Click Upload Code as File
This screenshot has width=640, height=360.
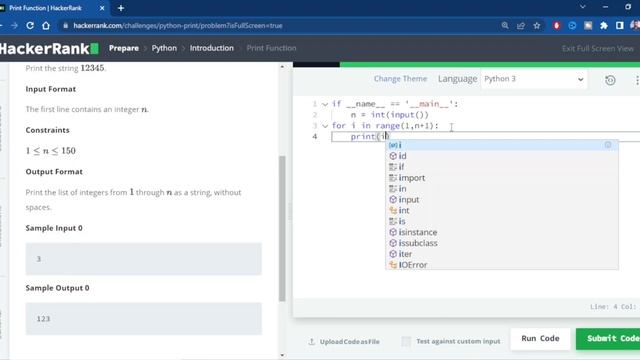tap(344, 342)
